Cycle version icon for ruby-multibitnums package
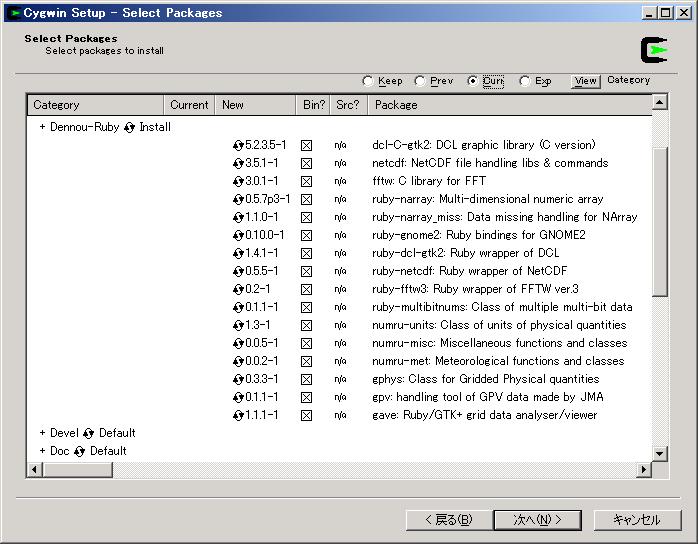 (x=238, y=308)
